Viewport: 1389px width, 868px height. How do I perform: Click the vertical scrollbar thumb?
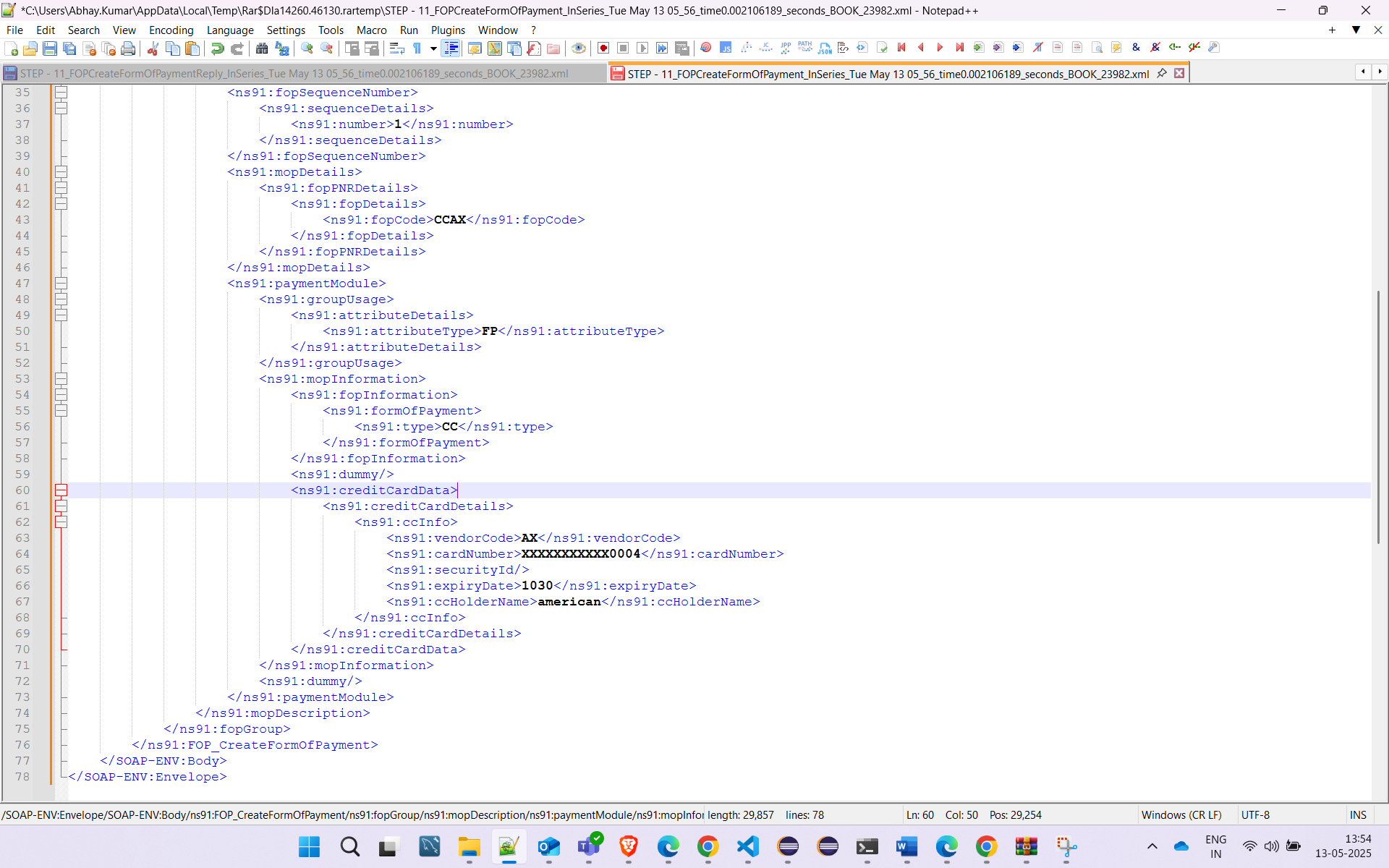pos(1379,417)
